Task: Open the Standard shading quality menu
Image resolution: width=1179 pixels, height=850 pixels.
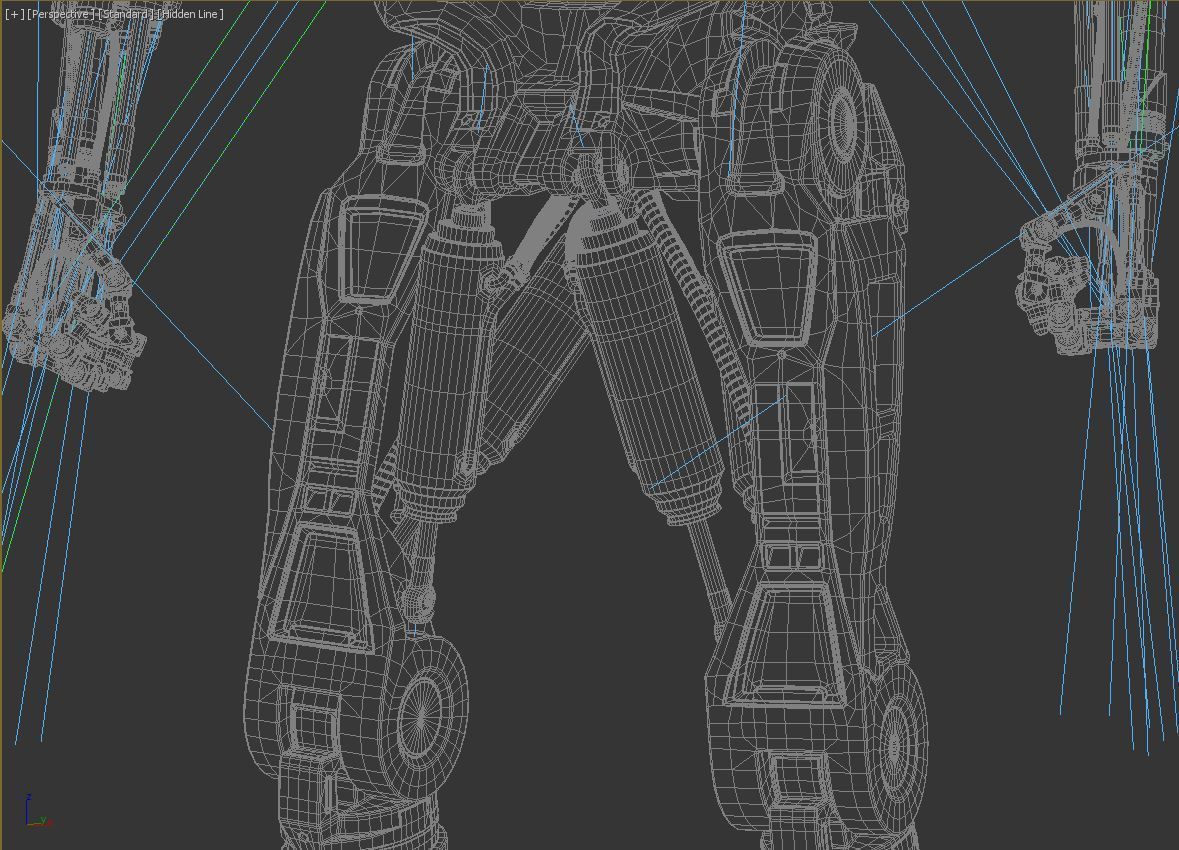Action: (126, 14)
